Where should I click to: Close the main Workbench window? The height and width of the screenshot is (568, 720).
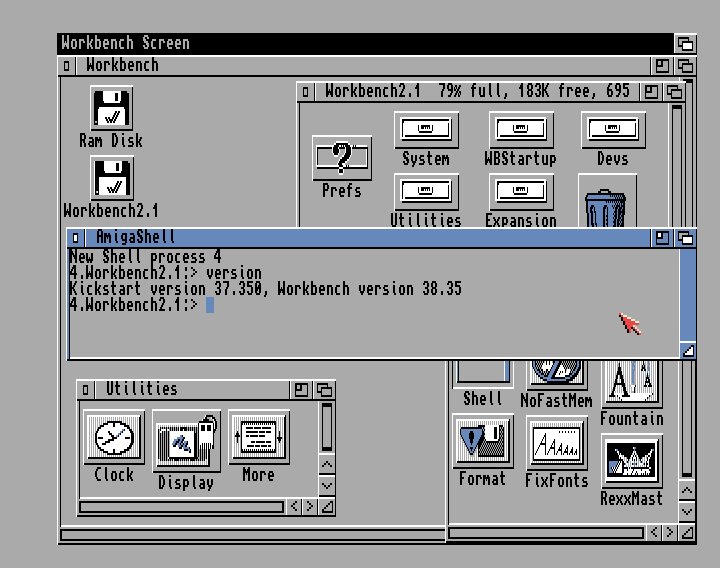pos(67,66)
